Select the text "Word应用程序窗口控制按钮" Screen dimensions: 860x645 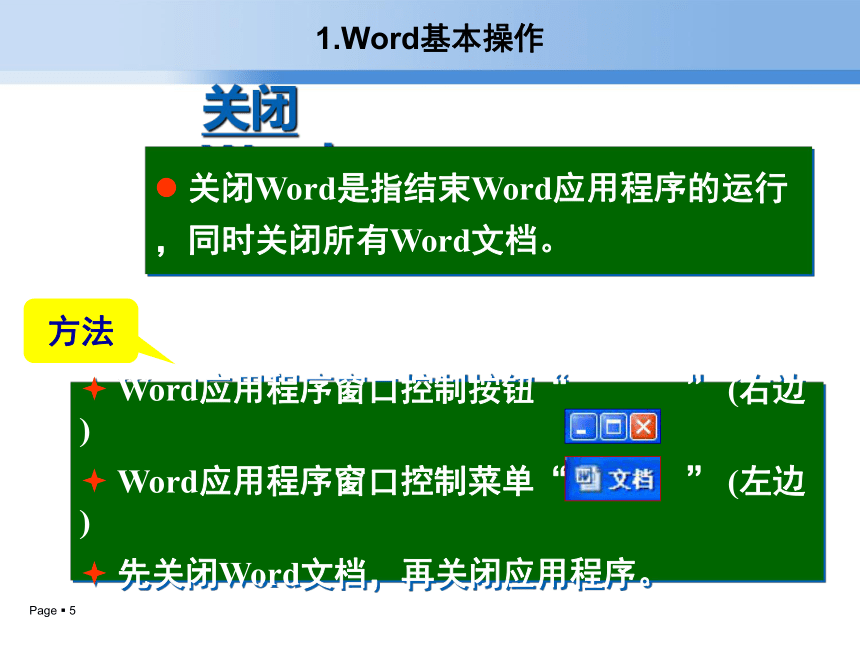tap(326, 391)
